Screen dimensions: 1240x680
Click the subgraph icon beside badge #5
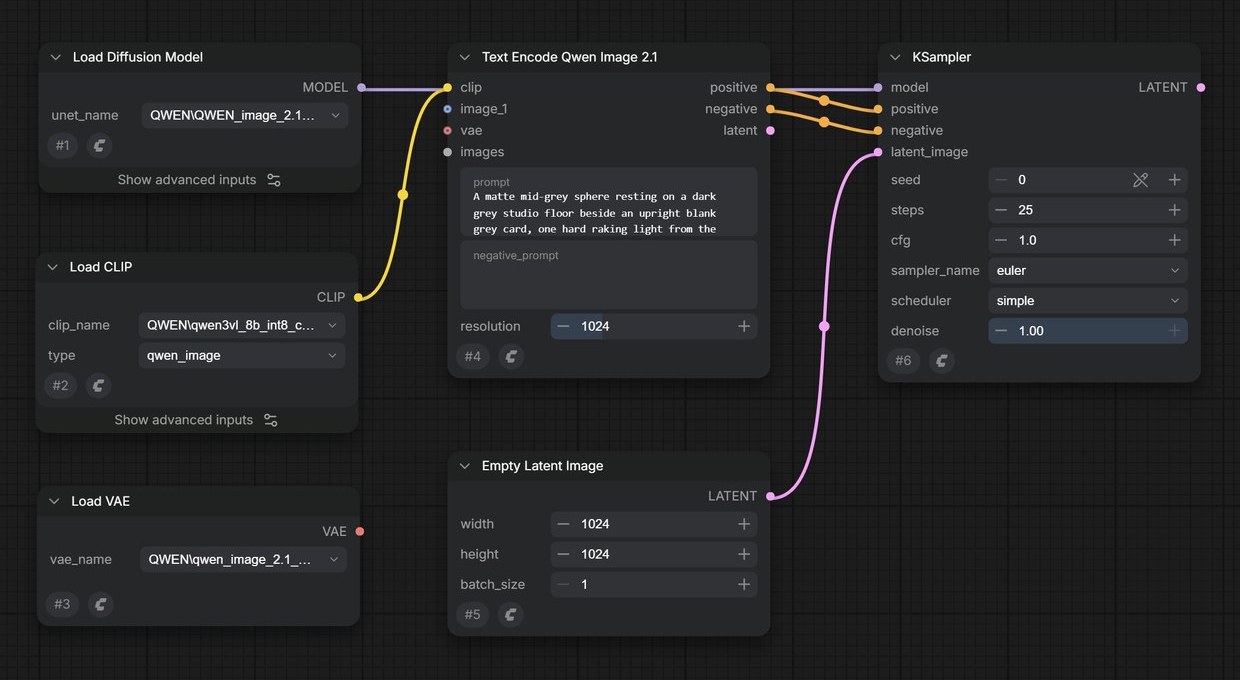coord(511,614)
